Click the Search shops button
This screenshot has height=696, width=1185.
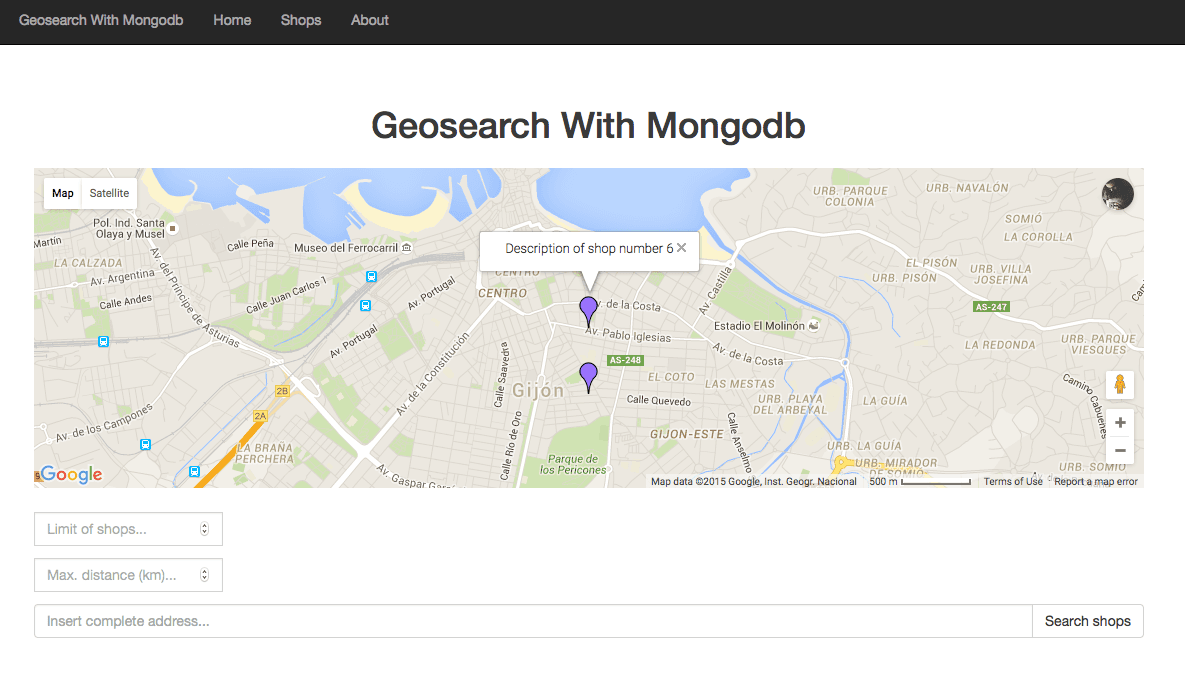click(1087, 621)
